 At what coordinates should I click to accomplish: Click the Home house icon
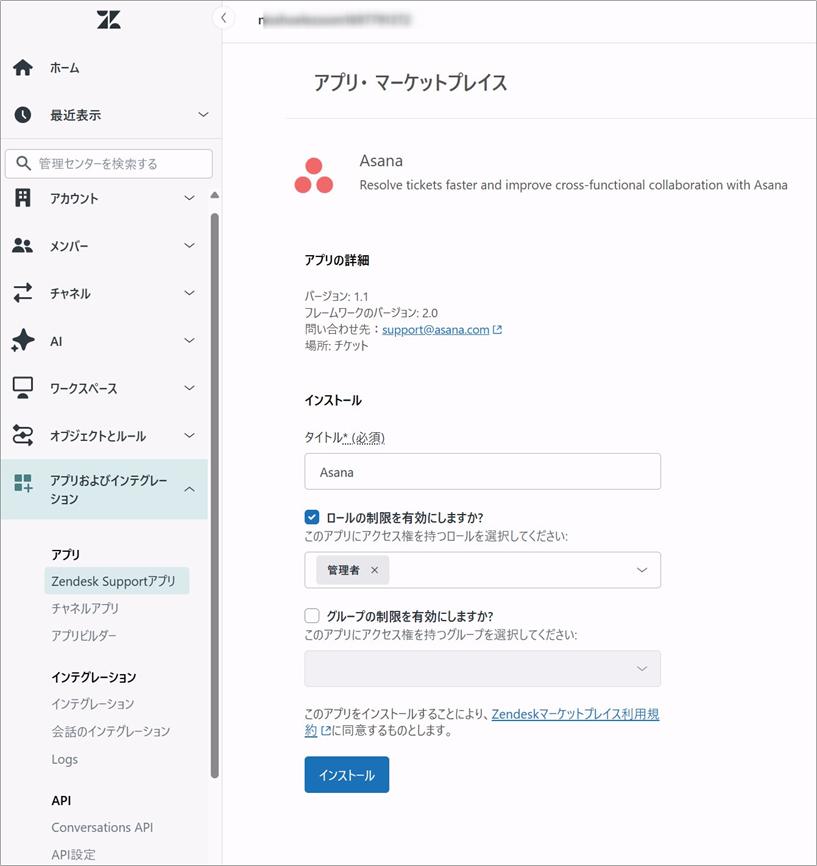click(x=23, y=68)
